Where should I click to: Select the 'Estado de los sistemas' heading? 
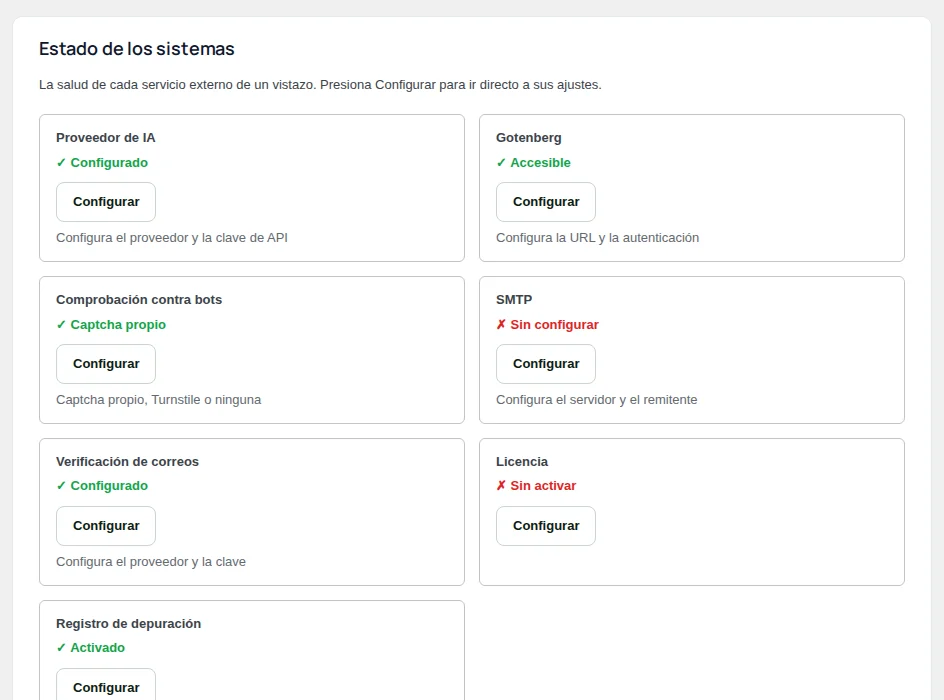[x=137, y=49]
